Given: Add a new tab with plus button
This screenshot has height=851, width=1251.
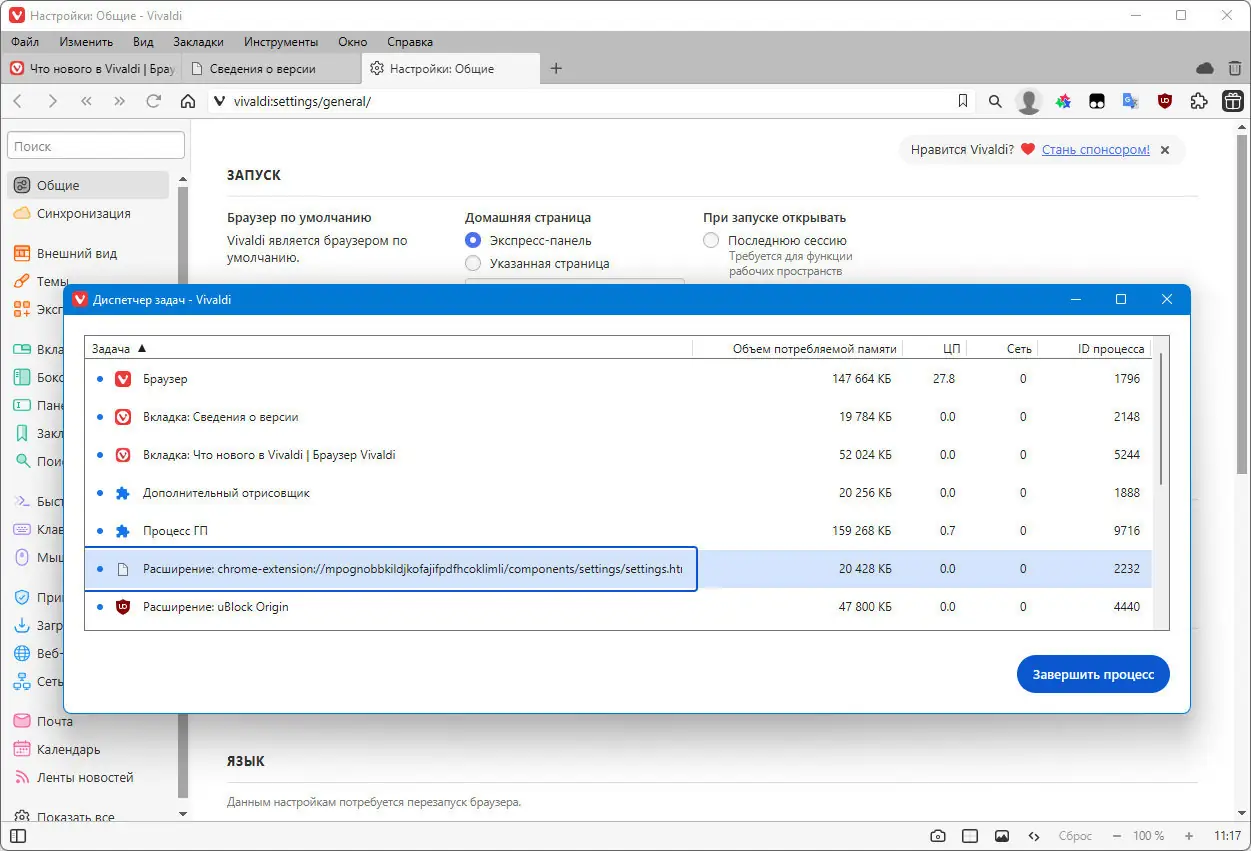Looking at the screenshot, I should (x=557, y=68).
